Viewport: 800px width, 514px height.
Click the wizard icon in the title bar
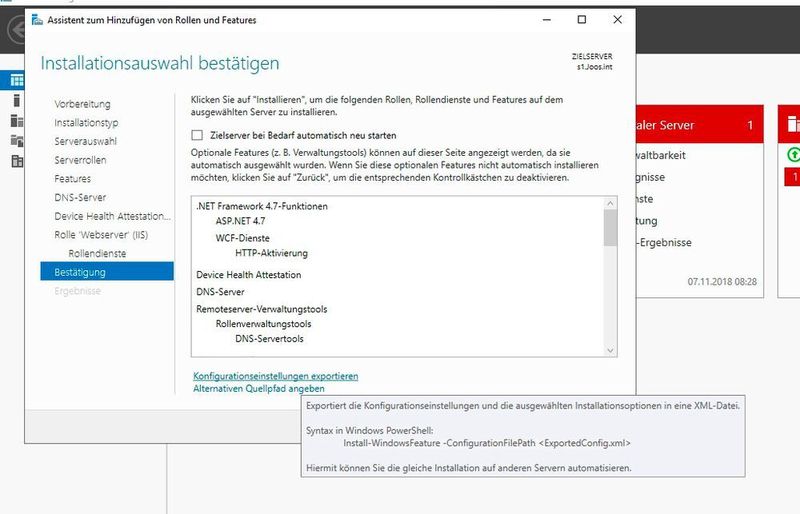coord(37,20)
